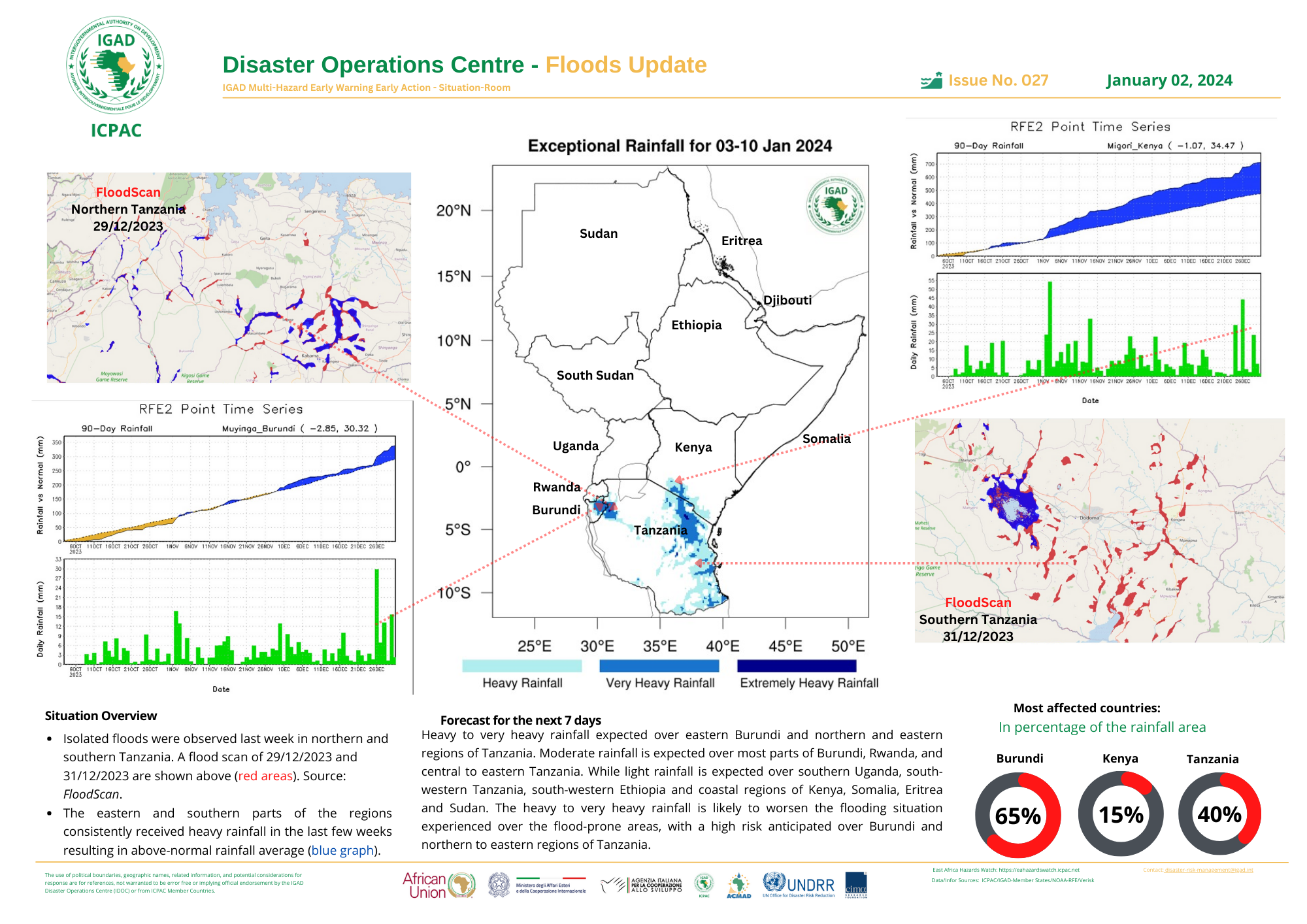1307x924 pixels.
Task: Click the flood wave icon beside Issue No. 027
Action: coord(931,81)
